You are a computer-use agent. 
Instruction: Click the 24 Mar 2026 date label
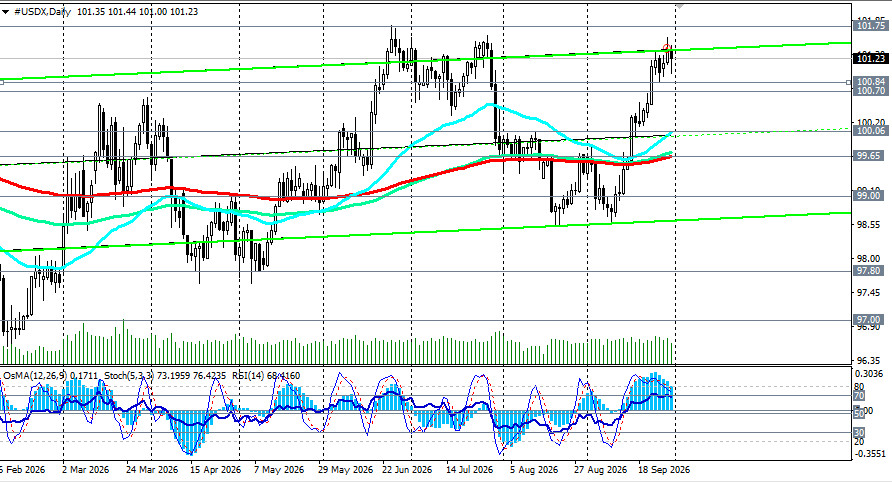click(151, 470)
